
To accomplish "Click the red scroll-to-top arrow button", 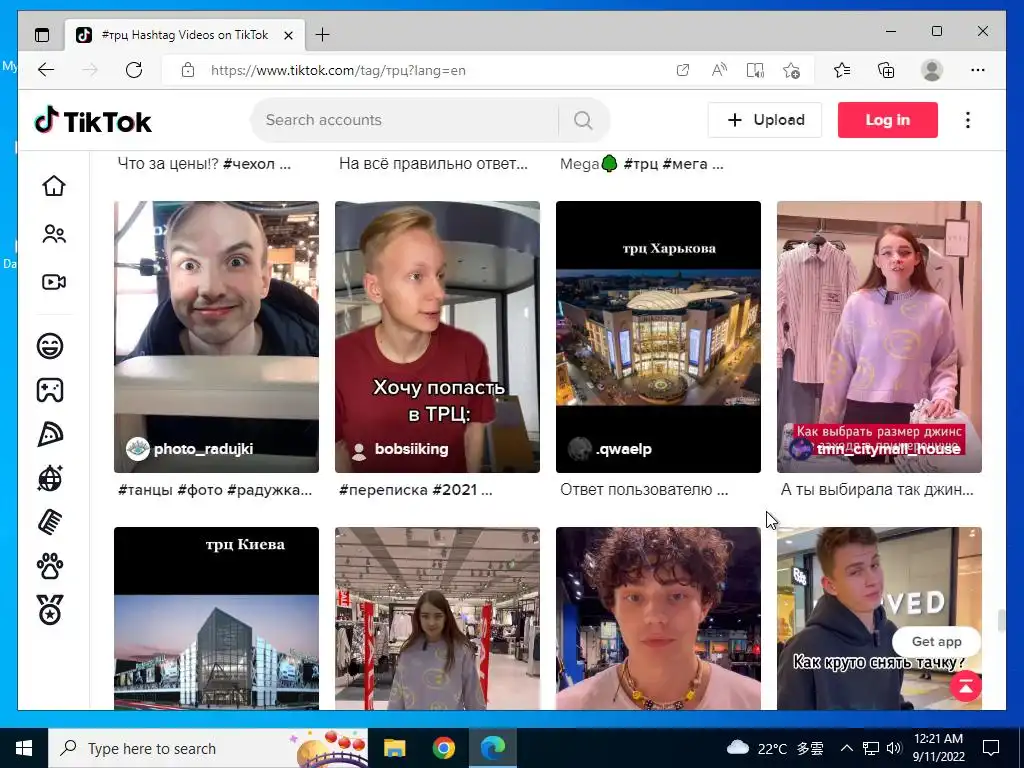I will coord(965,686).
